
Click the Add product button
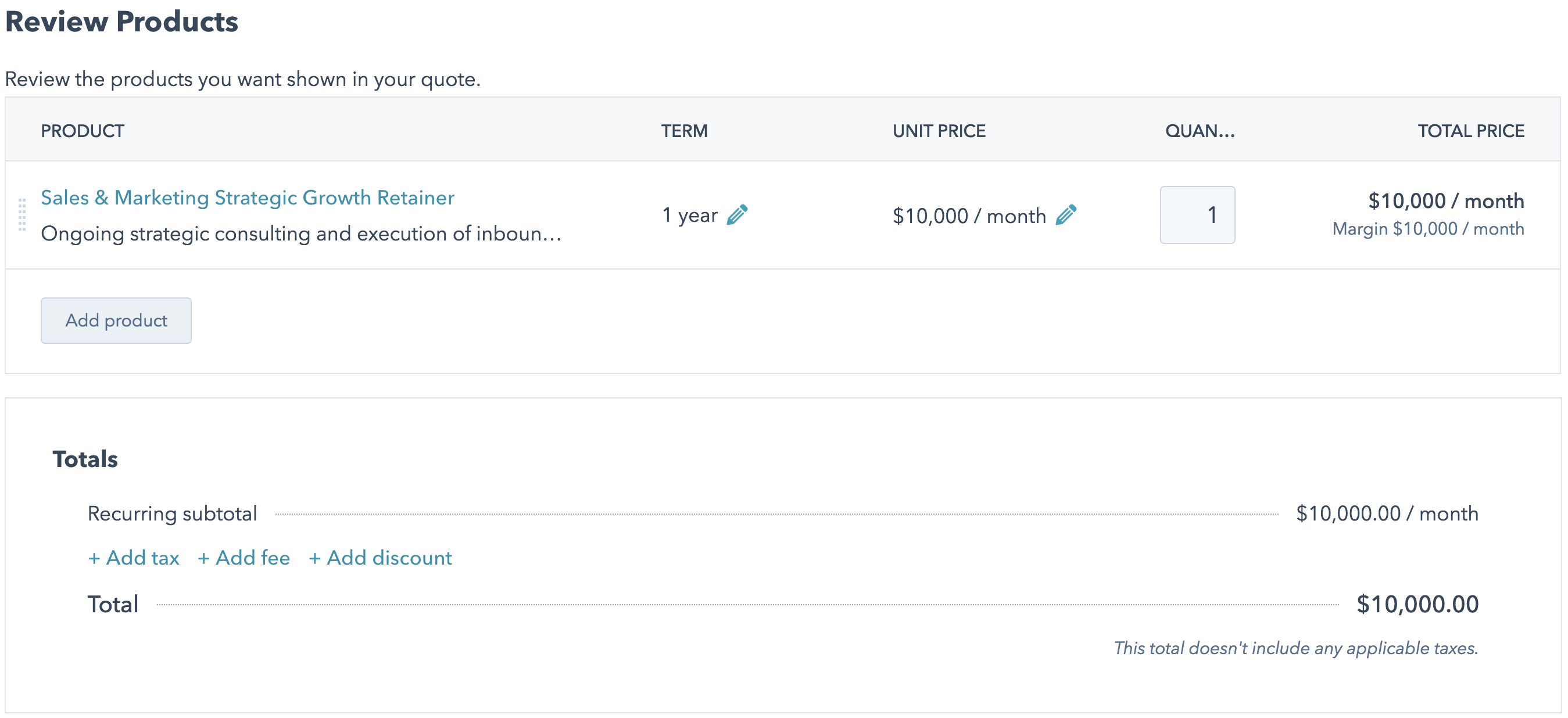[116, 320]
